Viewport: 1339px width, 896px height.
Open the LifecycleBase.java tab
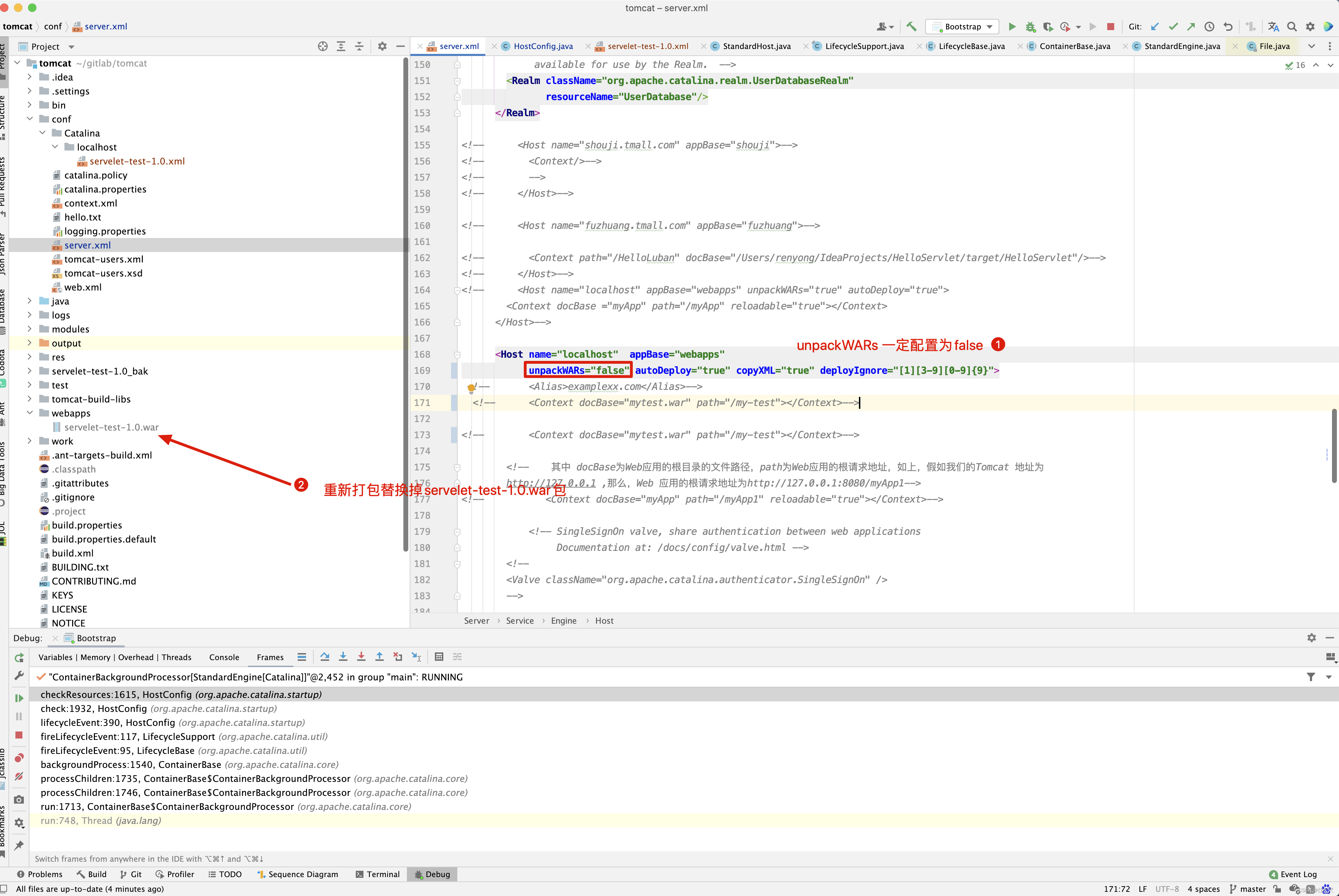click(x=971, y=46)
